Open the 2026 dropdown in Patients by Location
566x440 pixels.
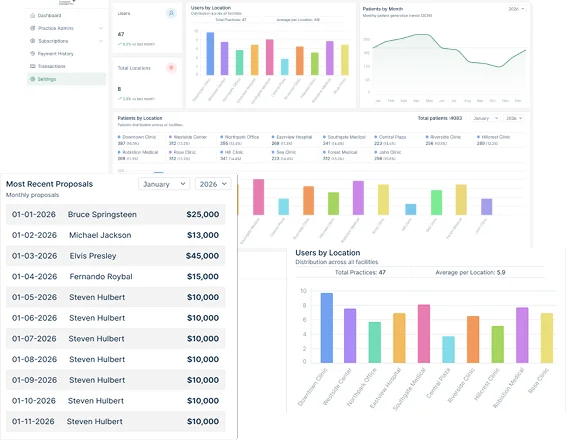click(x=514, y=118)
